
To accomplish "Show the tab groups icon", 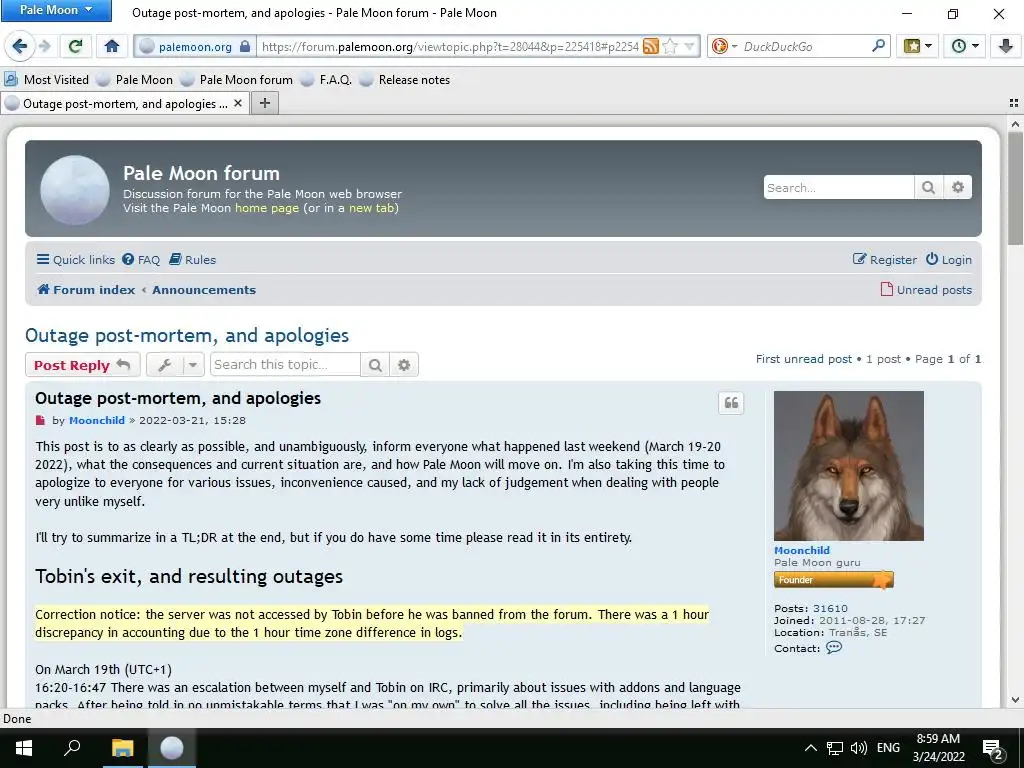I will 1014,103.
